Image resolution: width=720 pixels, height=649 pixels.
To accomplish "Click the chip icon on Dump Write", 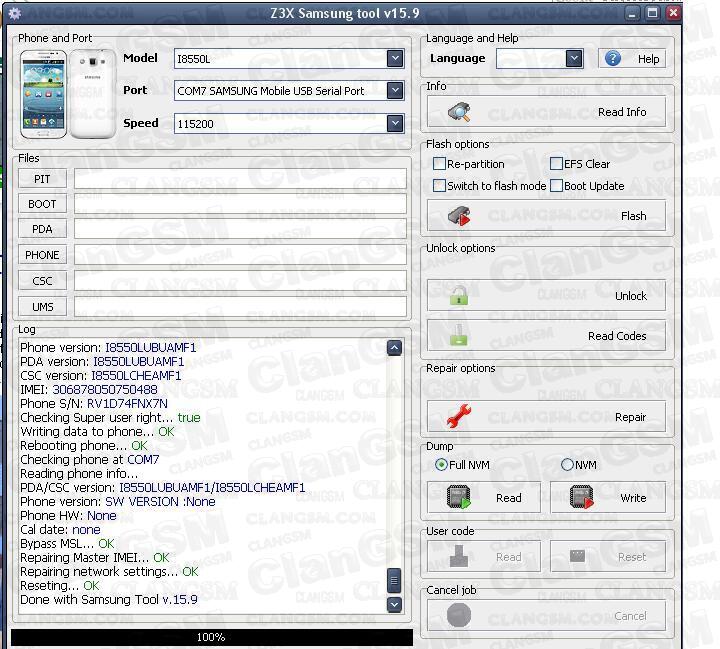I will pos(582,497).
